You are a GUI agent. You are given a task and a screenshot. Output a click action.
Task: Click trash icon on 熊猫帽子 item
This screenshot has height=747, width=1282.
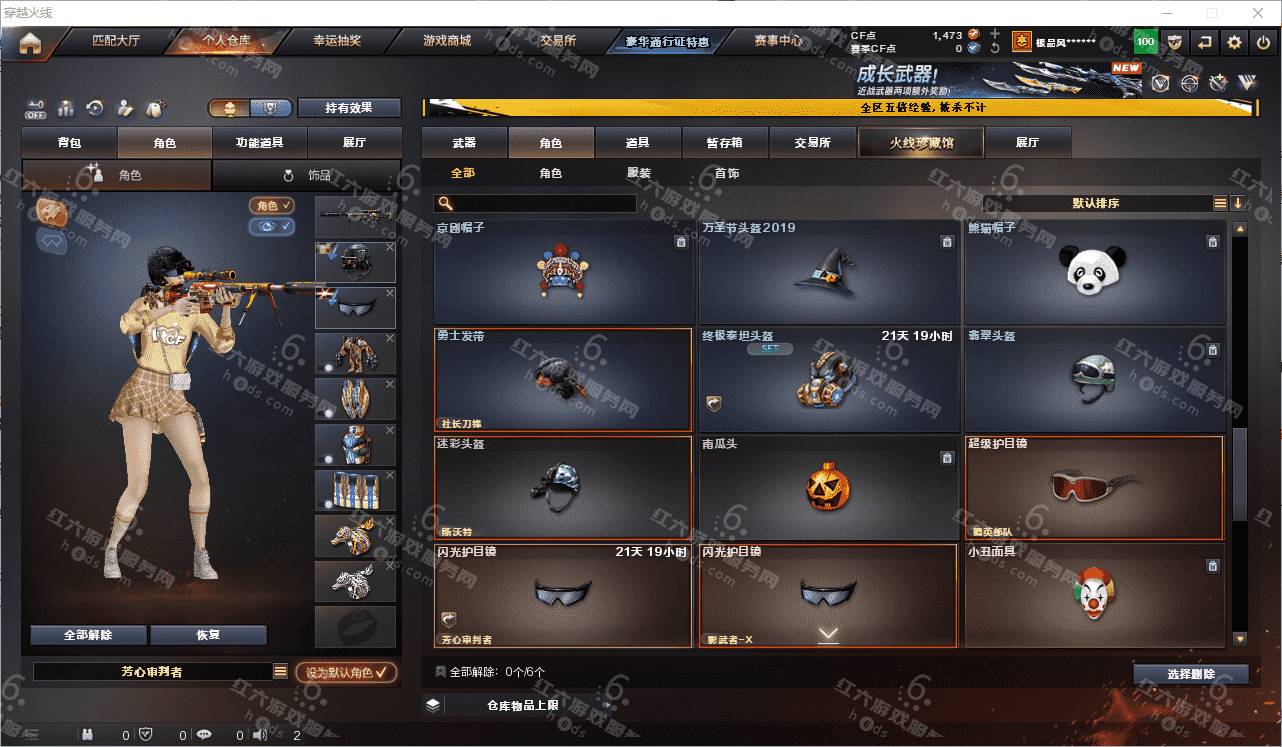tap(1212, 242)
